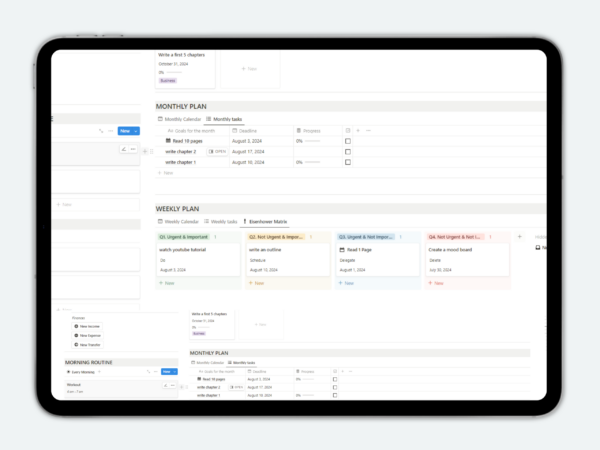The height and width of the screenshot is (450, 600).
Task: Open the watch youtube tutorial card
Action: tap(198, 260)
